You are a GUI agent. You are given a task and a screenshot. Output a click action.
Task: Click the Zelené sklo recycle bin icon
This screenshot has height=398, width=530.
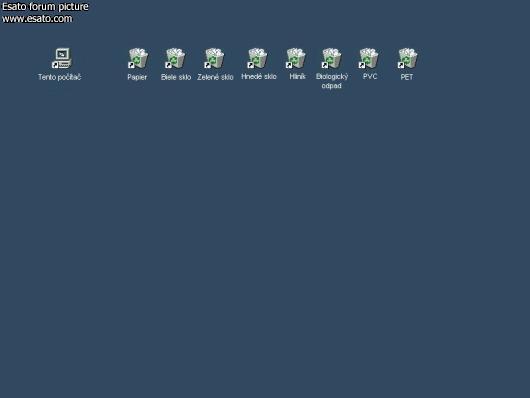tap(214, 58)
